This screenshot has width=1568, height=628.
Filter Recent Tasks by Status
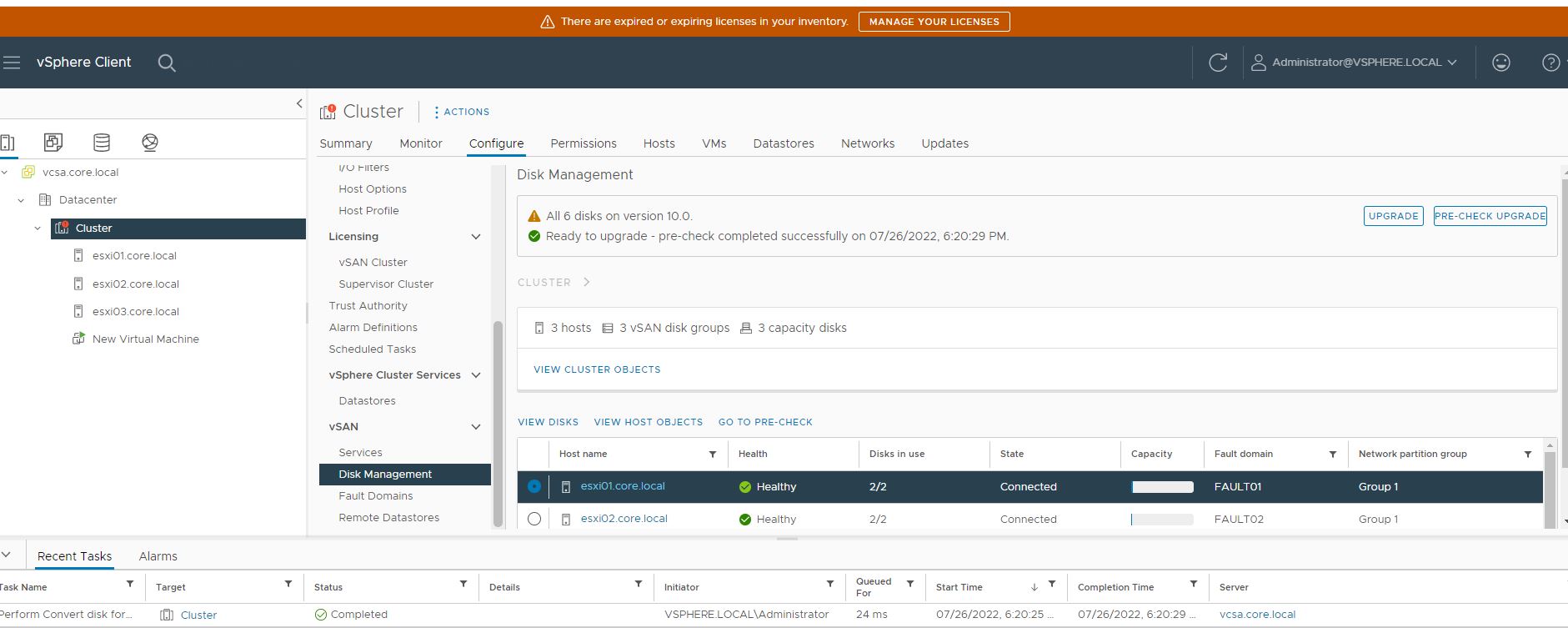pos(463,584)
